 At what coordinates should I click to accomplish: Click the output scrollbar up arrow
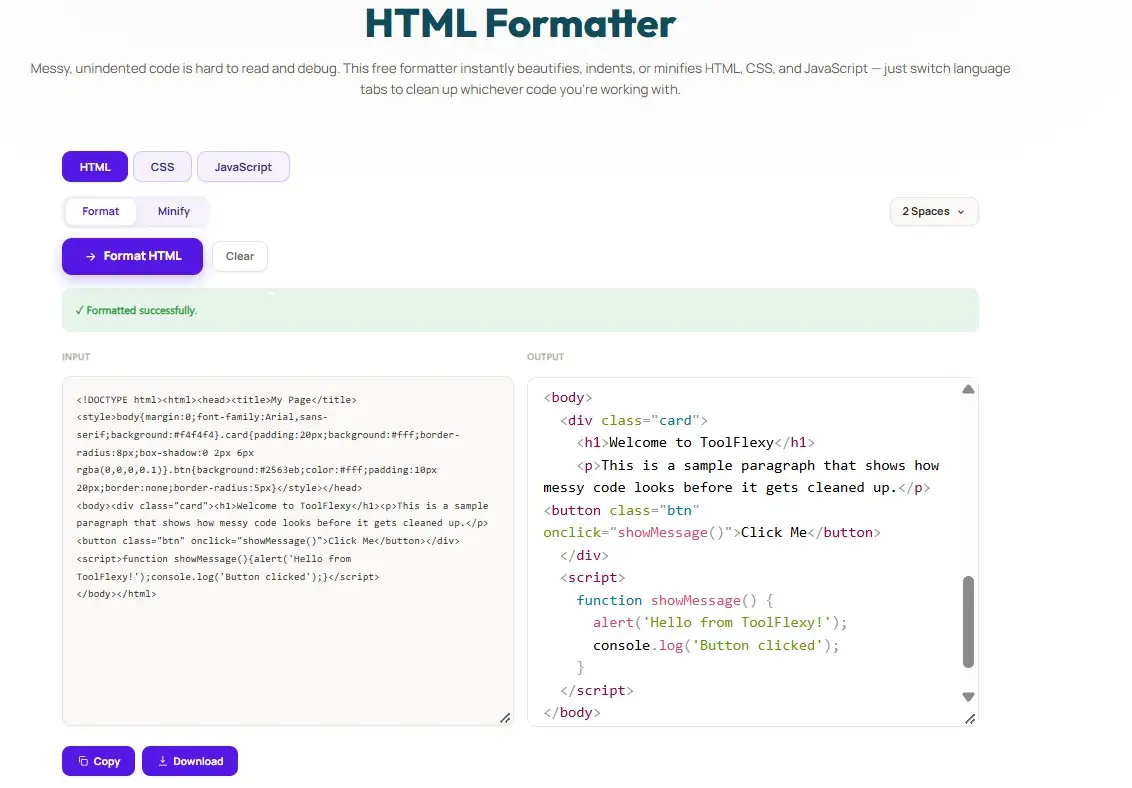[x=968, y=390]
